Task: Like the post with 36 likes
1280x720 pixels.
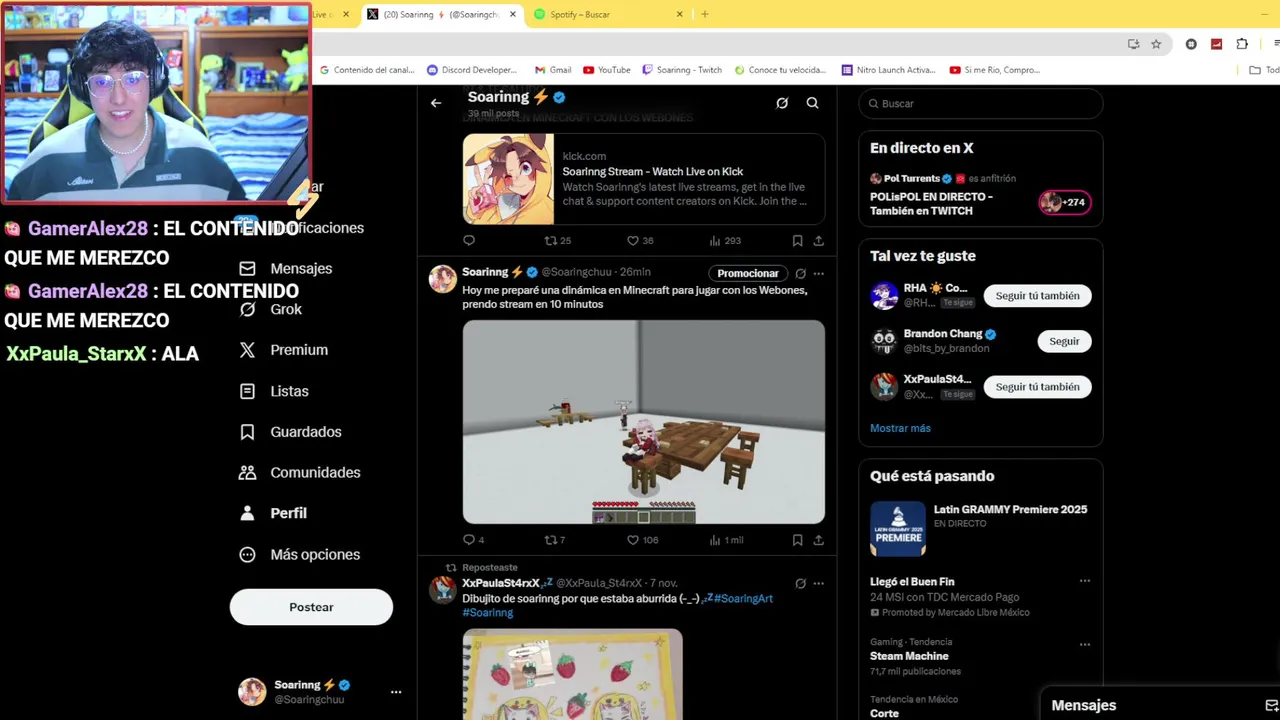Action: (640, 240)
